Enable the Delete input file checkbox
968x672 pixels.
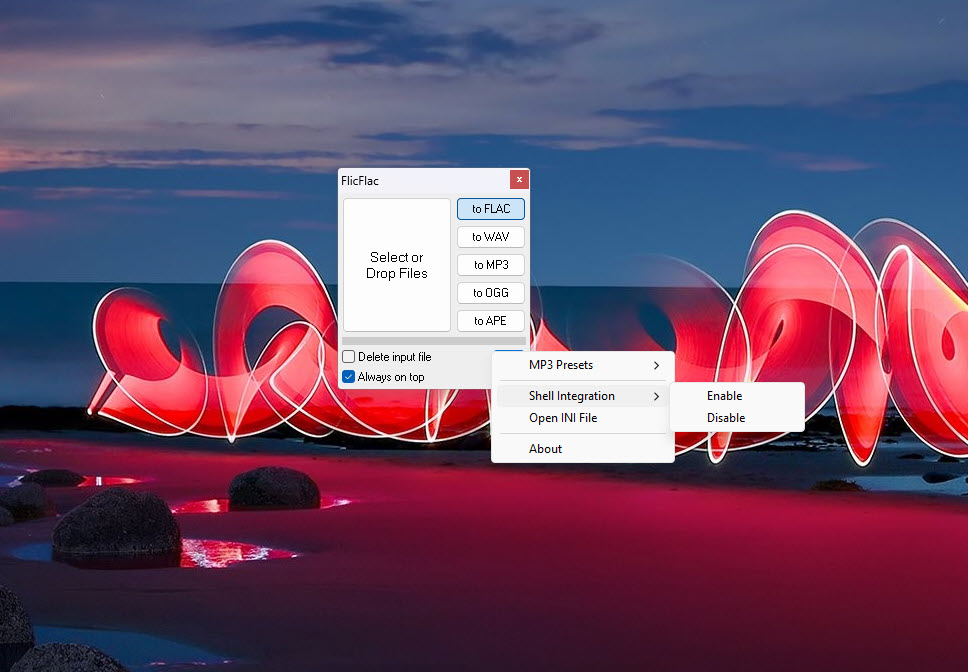click(349, 357)
